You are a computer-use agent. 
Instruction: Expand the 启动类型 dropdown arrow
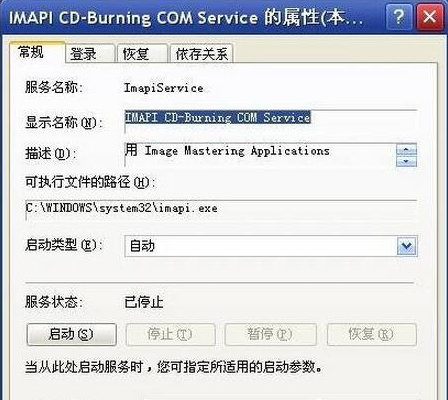(407, 246)
